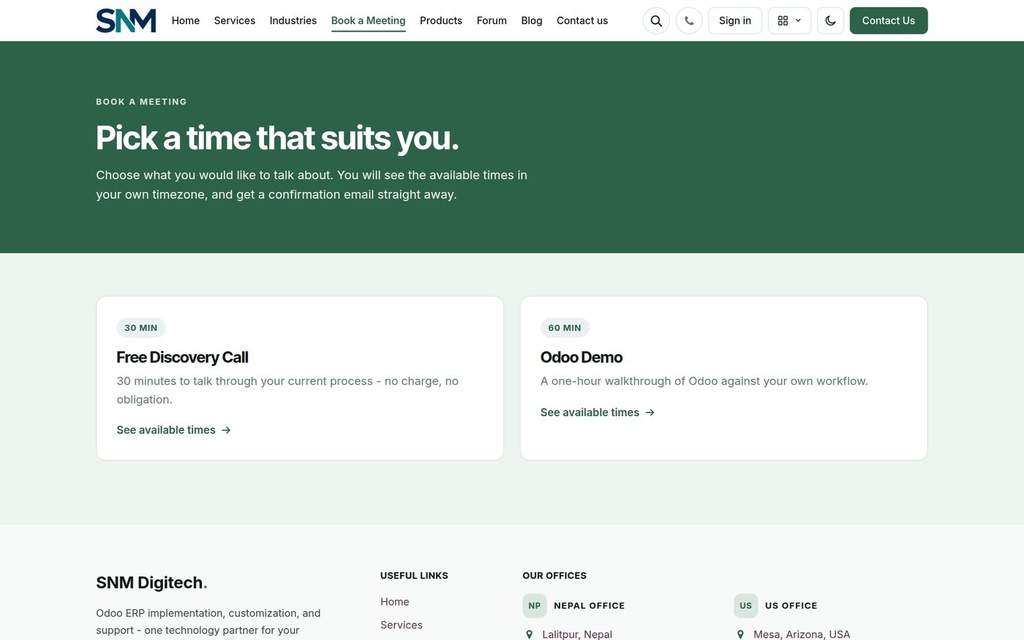Screen dimensions: 1024x640
Task: Click the Free Discovery Call heading
Action: pyautogui.click(x=182, y=357)
